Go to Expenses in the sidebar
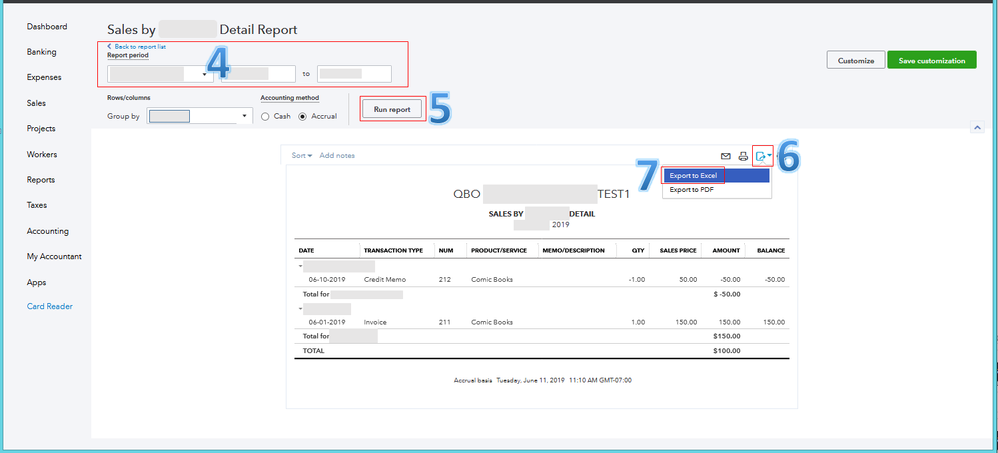The image size is (998, 453). click(44, 78)
